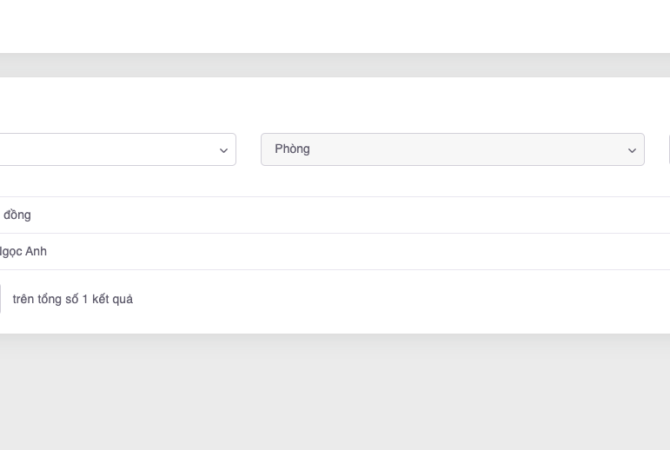Click the cut-off control right of Phòng
Image resolution: width=670 pixels, height=450 pixels.
[667, 149]
